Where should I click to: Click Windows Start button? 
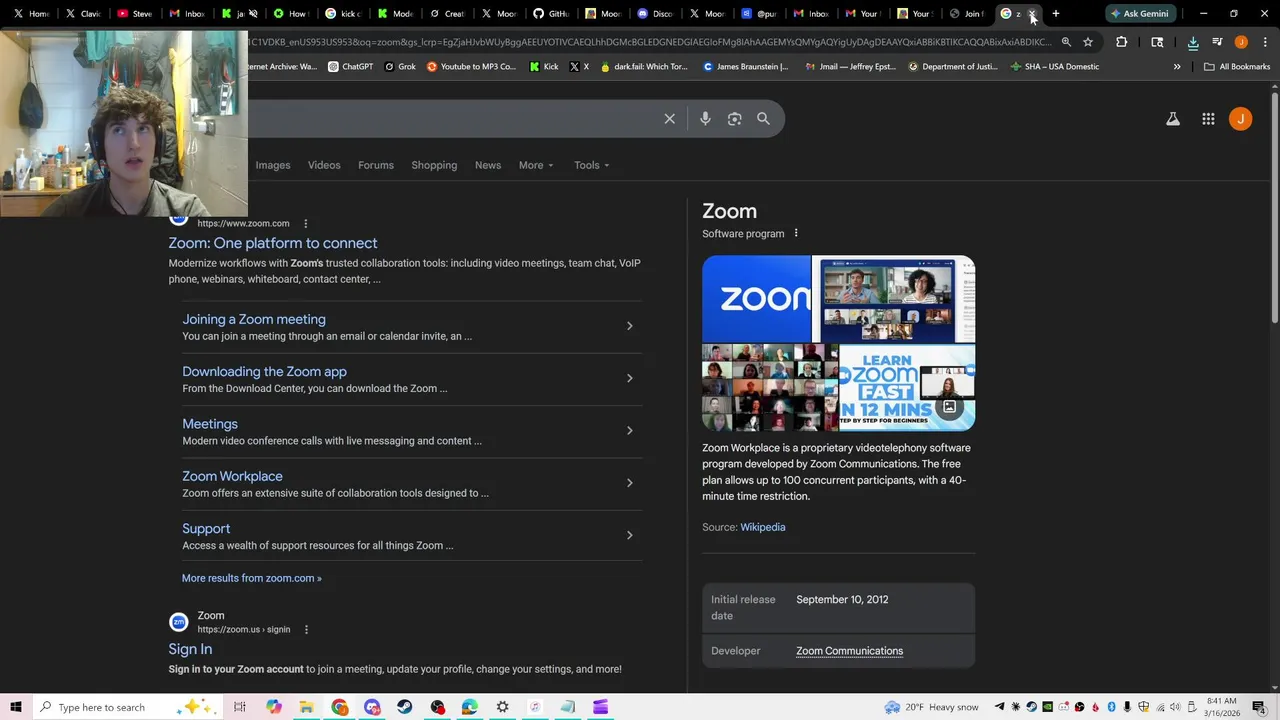click(x=16, y=707)
